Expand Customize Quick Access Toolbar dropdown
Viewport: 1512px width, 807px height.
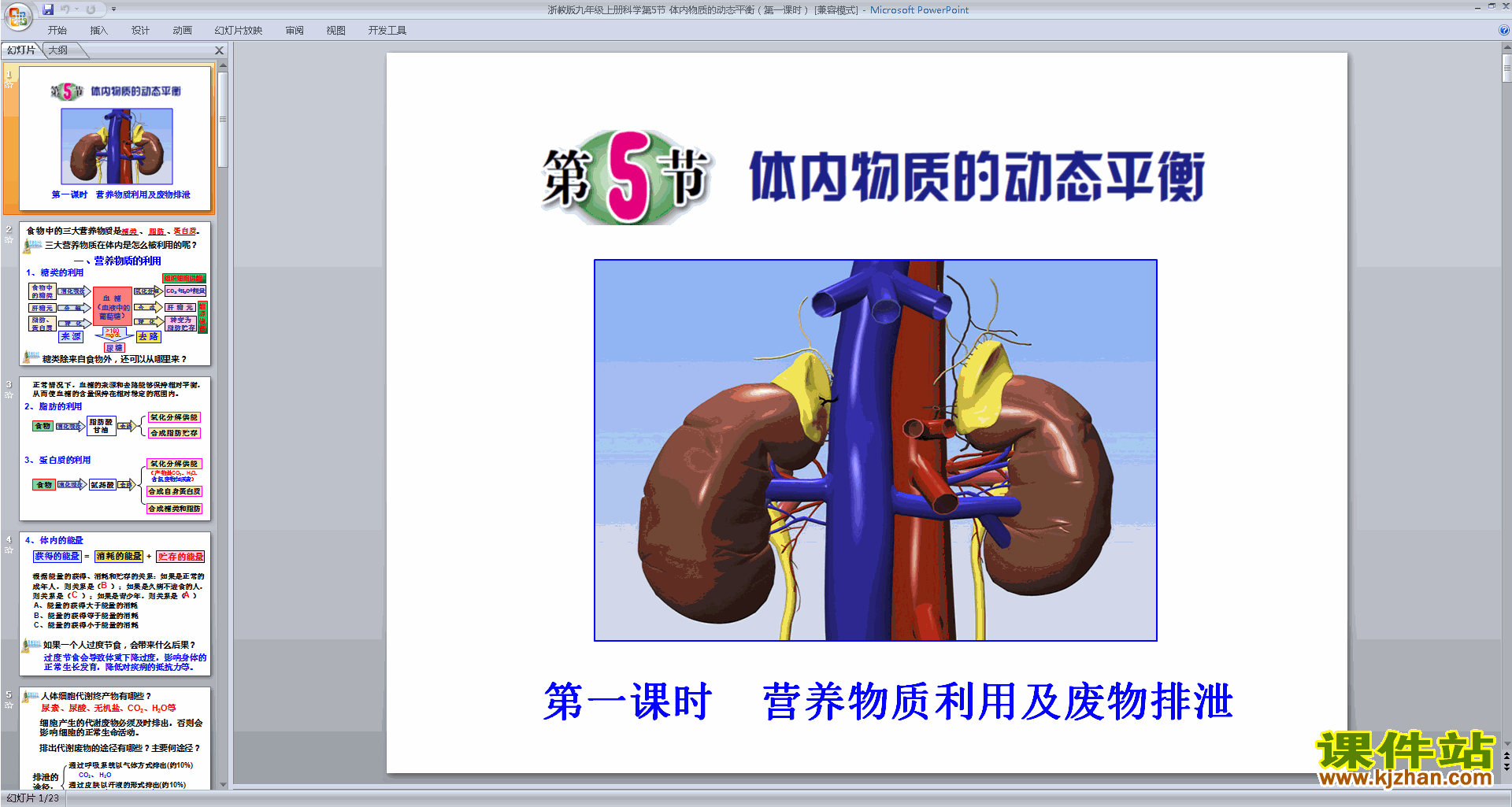pos(113,9)
